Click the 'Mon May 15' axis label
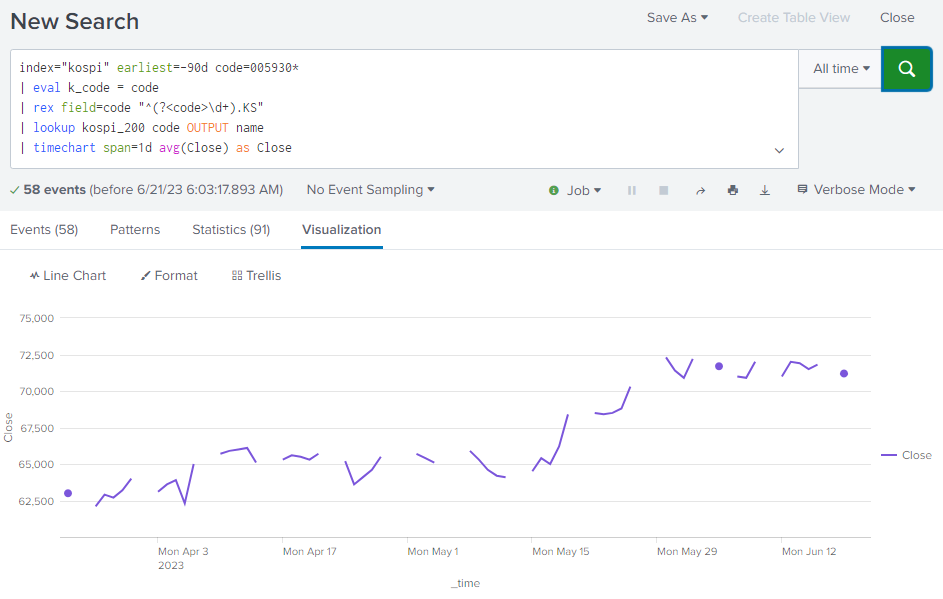 click(561, 551)
